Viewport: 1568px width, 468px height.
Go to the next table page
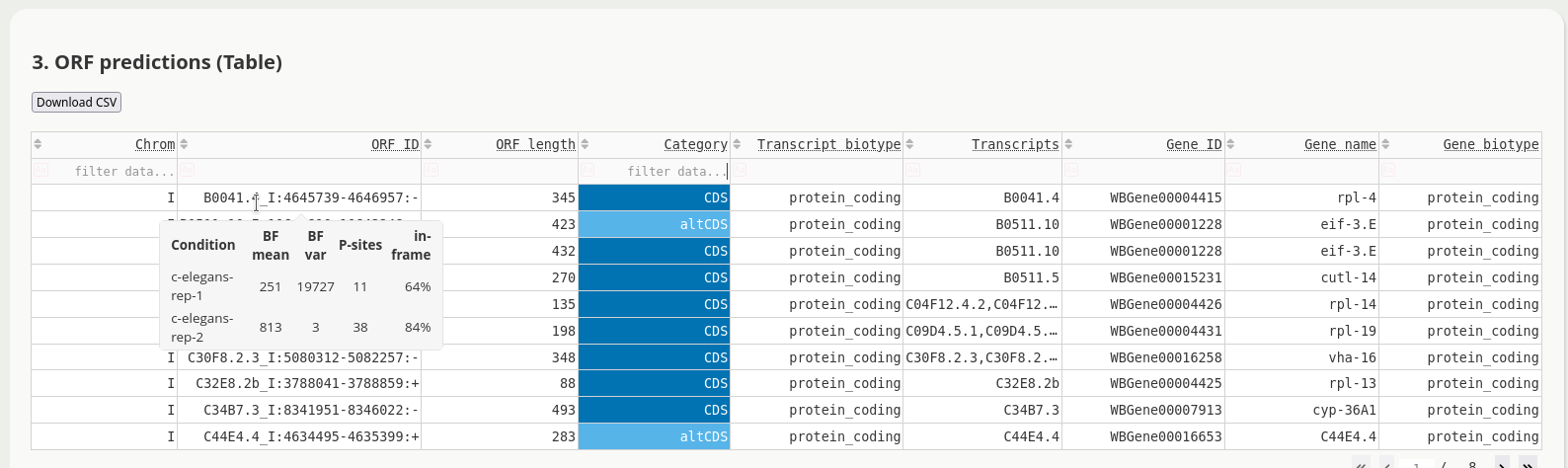click(1502, 463)
